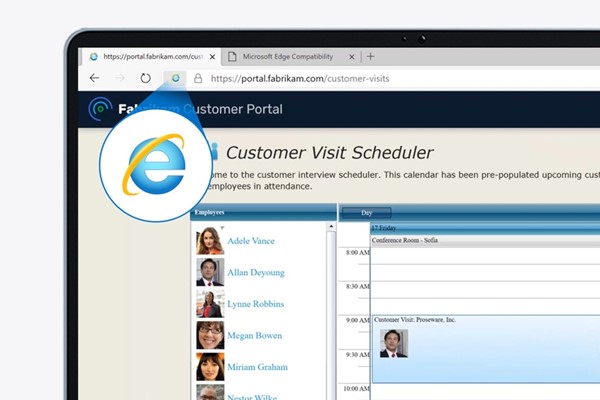This screenshot has height=400, width=600.
Task: Click Lynne Robbins' photo thumbnail
Action: click(210, 304)
